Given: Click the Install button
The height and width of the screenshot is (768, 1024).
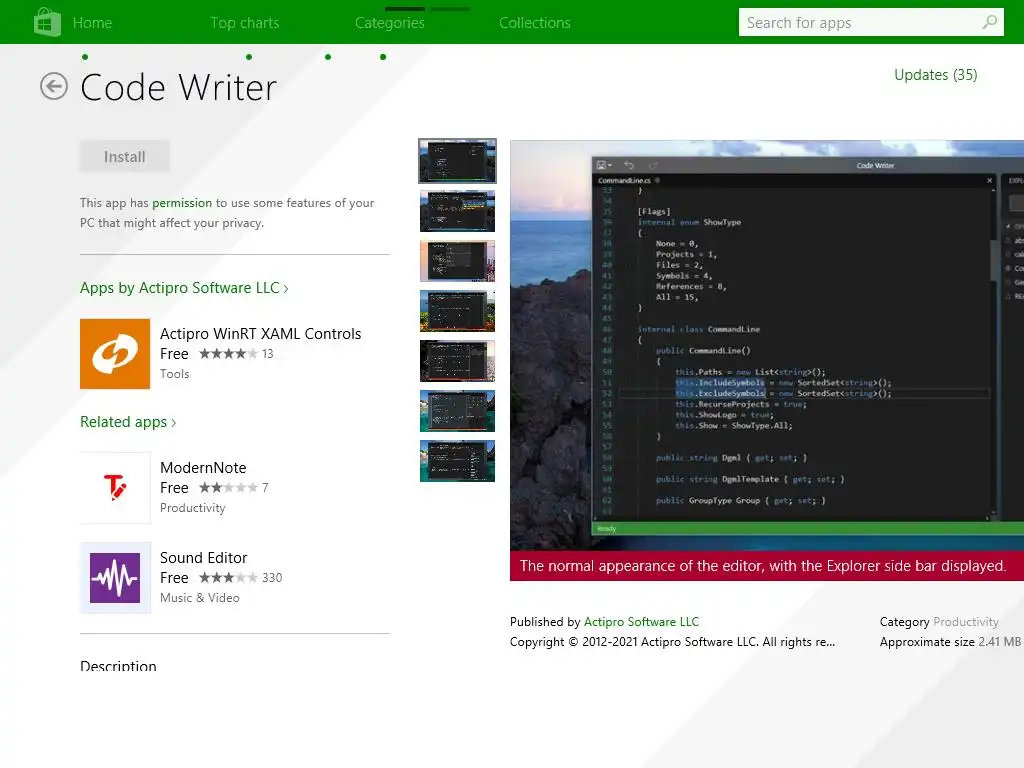Looking at the screenshot, I should (125, 157).
